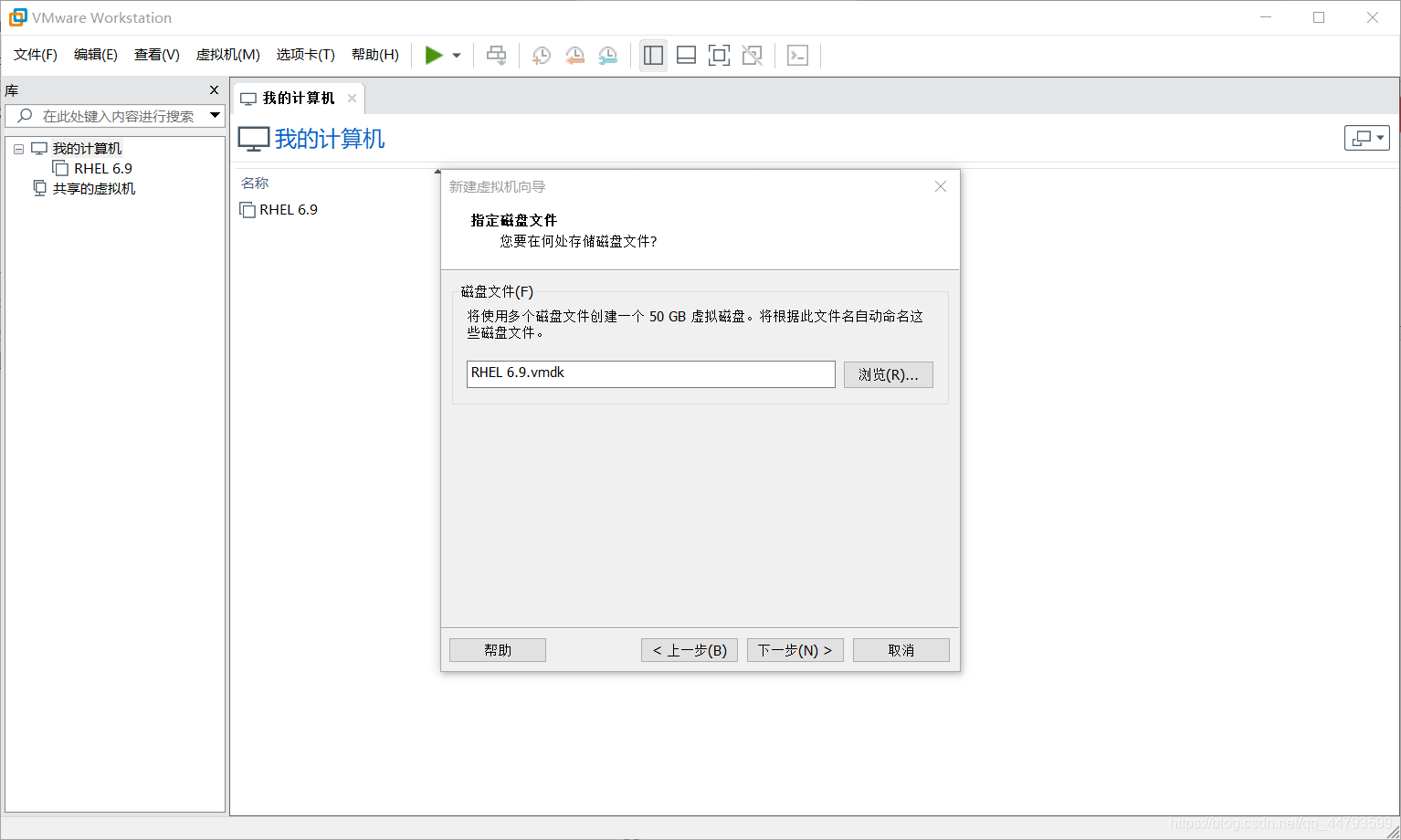
Task: Open the 虚拟机(M) menu
Action: (227, 55)
